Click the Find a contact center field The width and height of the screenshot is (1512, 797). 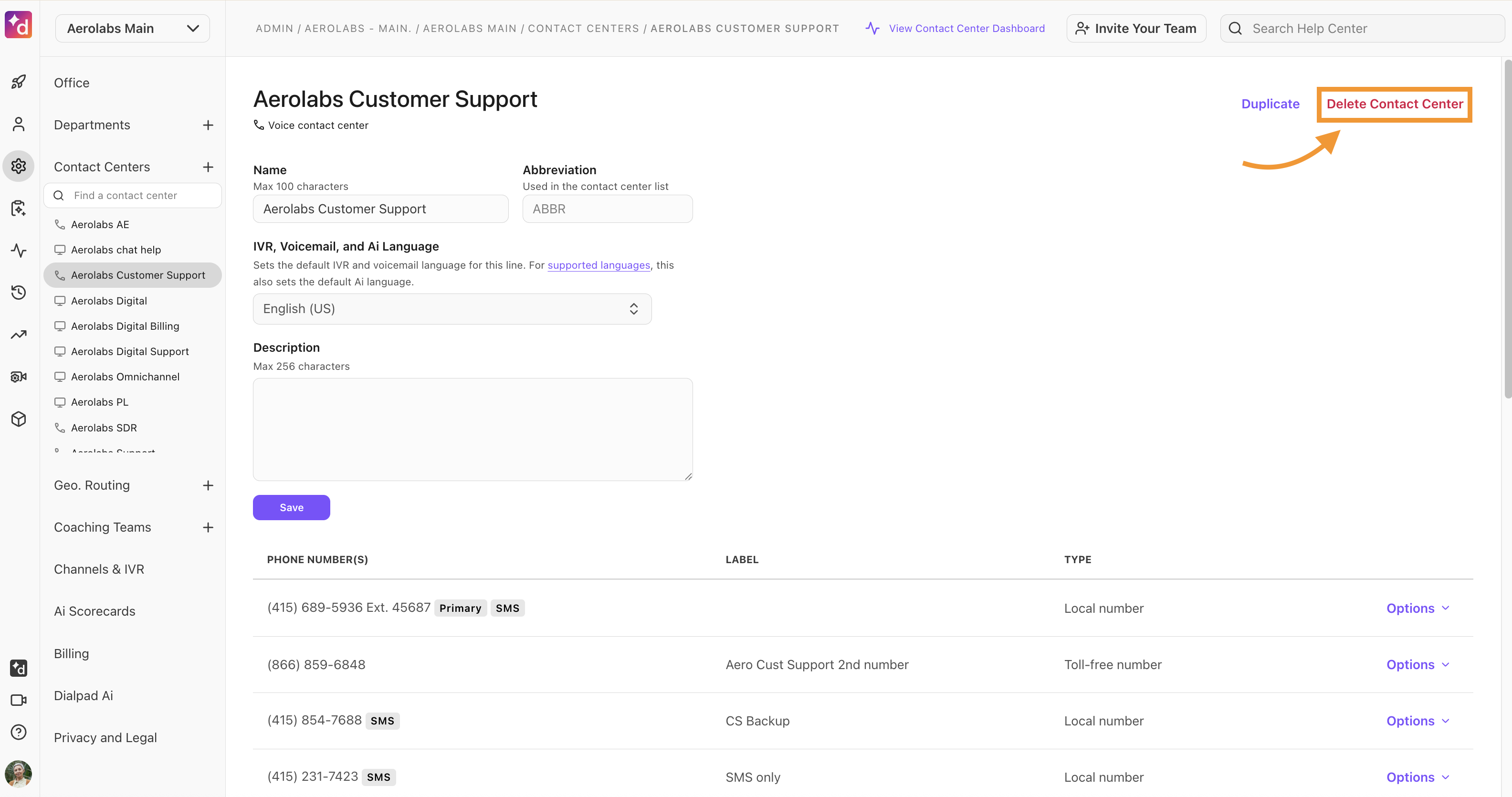pyautogui.click(x=133, y=196)
